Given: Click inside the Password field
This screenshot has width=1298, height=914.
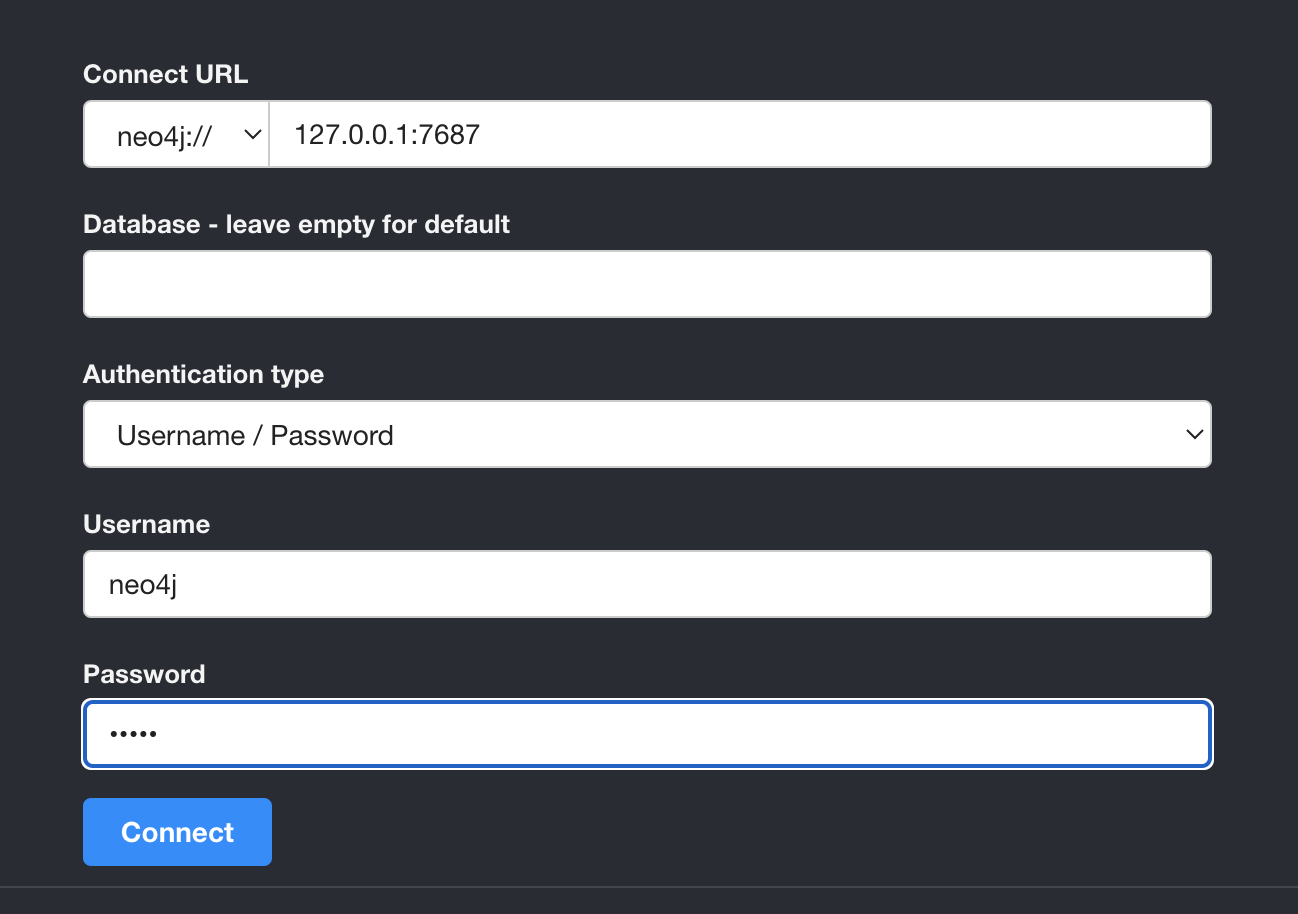Looking at the screenshot, I should tap(647, 734).
